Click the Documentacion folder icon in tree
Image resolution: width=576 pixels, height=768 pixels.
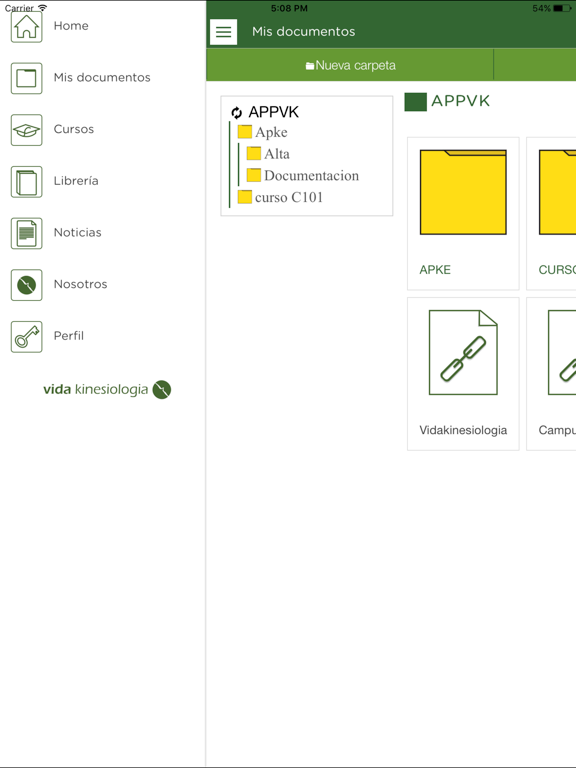(254, 175)
